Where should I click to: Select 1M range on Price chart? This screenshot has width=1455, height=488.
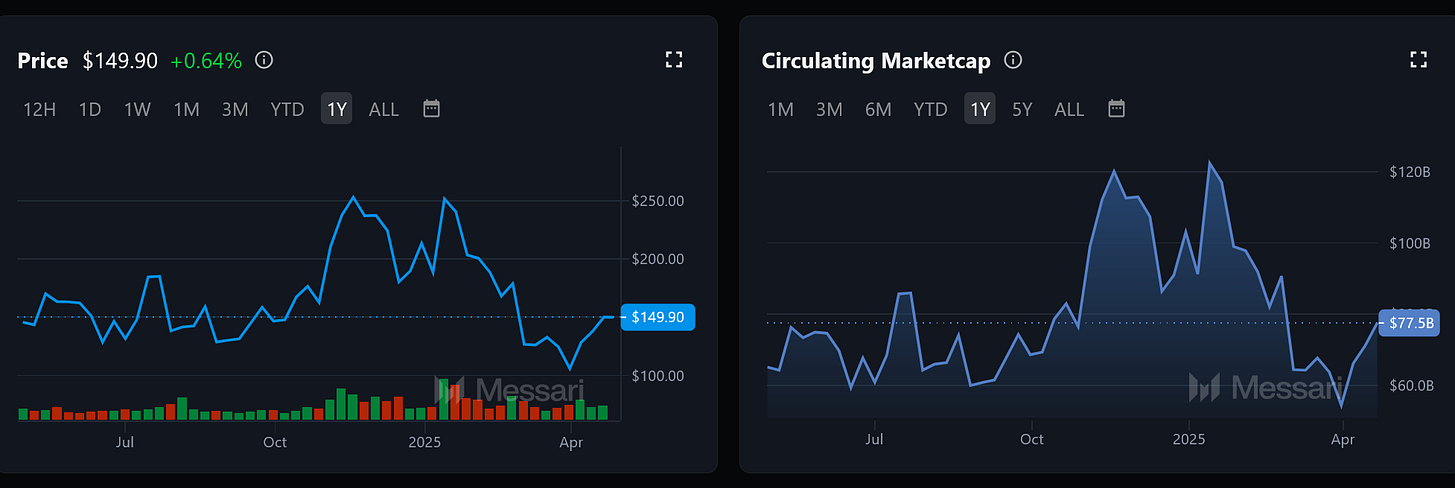click(x=187, y=109)
